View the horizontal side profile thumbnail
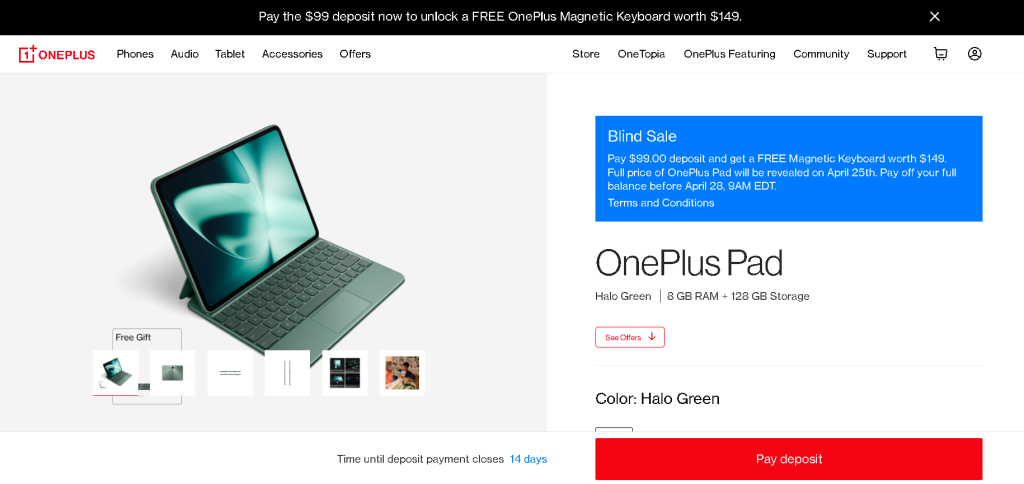Image resolution: width=1024 pixels, height=484 pixels. pos(230,373)
